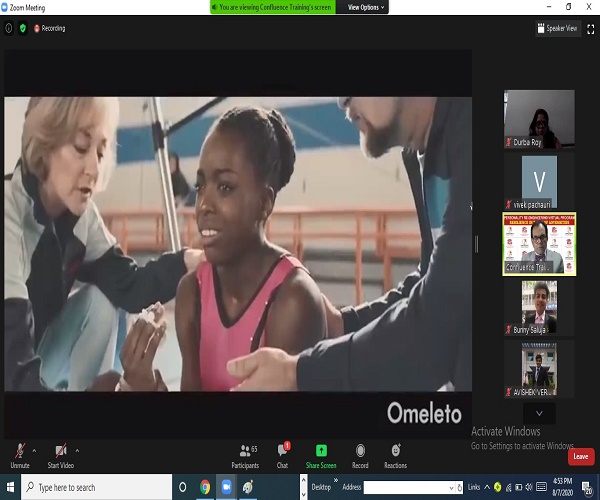Select Durba Roy's video thumbnail
The height and width of the screenshot is (500, 600).
point(539,119)
